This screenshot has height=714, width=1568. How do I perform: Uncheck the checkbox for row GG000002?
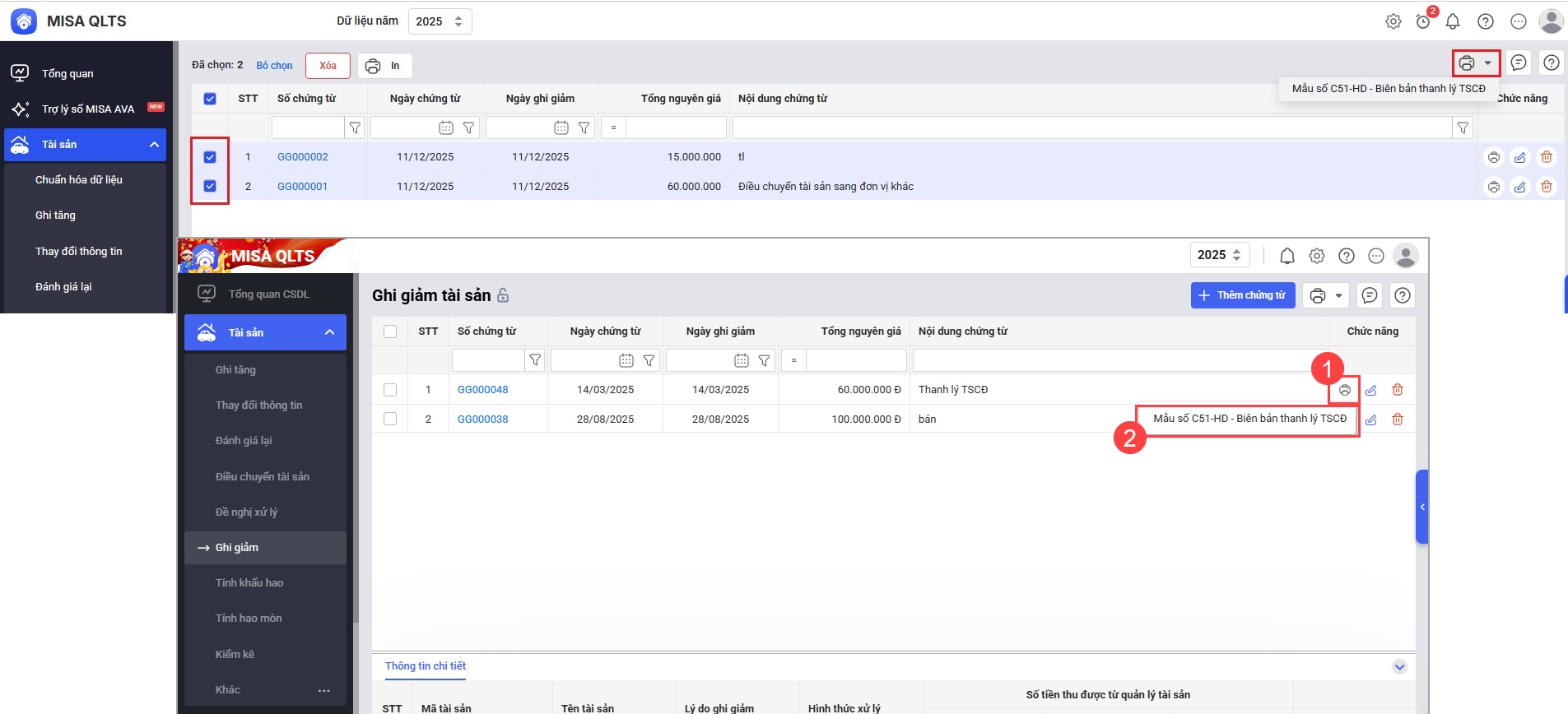pyautogui.click(x=210, y=157)
